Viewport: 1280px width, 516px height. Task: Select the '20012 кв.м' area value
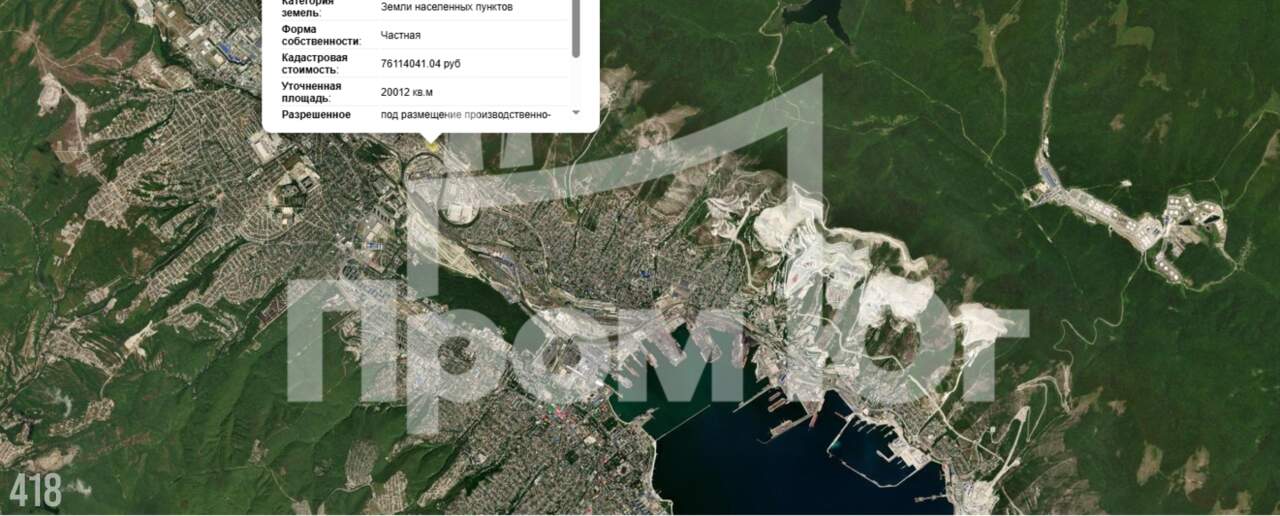[407, 91]
